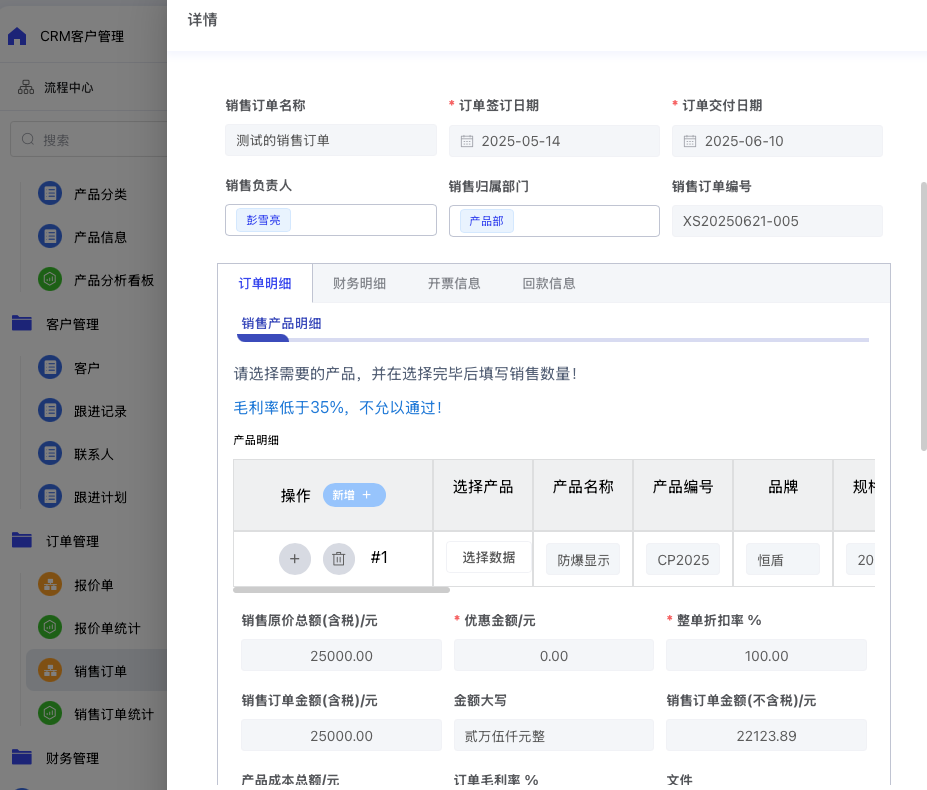Click calendar icon in 订单交付日期 field
927x790 pixels.
click(690, 141)
